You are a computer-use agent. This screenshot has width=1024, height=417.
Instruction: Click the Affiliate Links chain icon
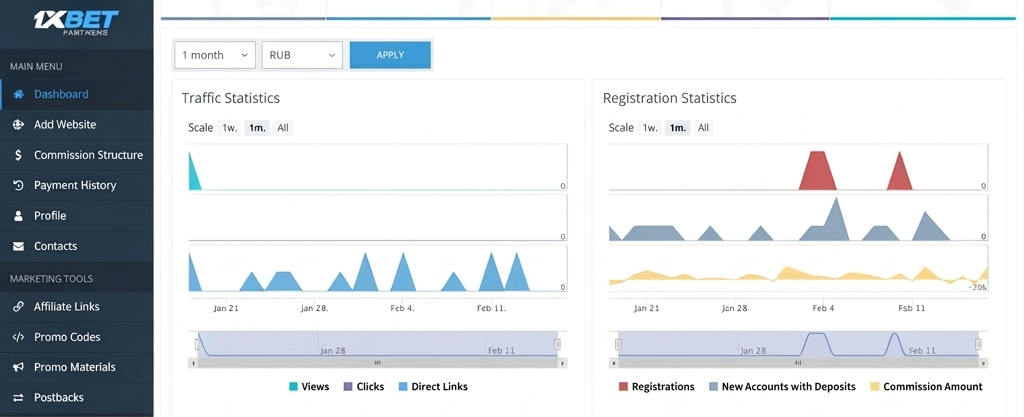point(19,307)
